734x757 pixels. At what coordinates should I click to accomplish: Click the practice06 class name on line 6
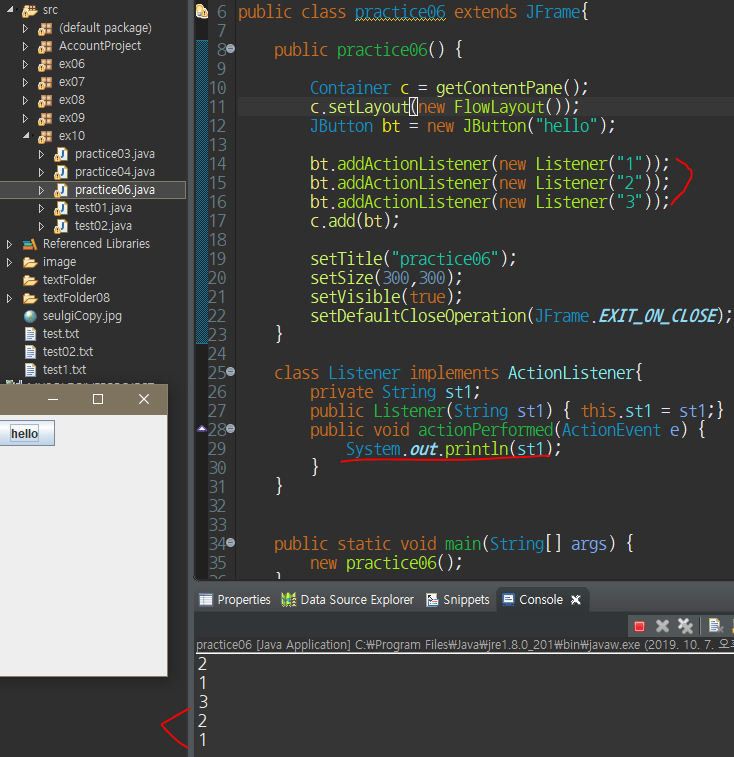coord(400,12)
